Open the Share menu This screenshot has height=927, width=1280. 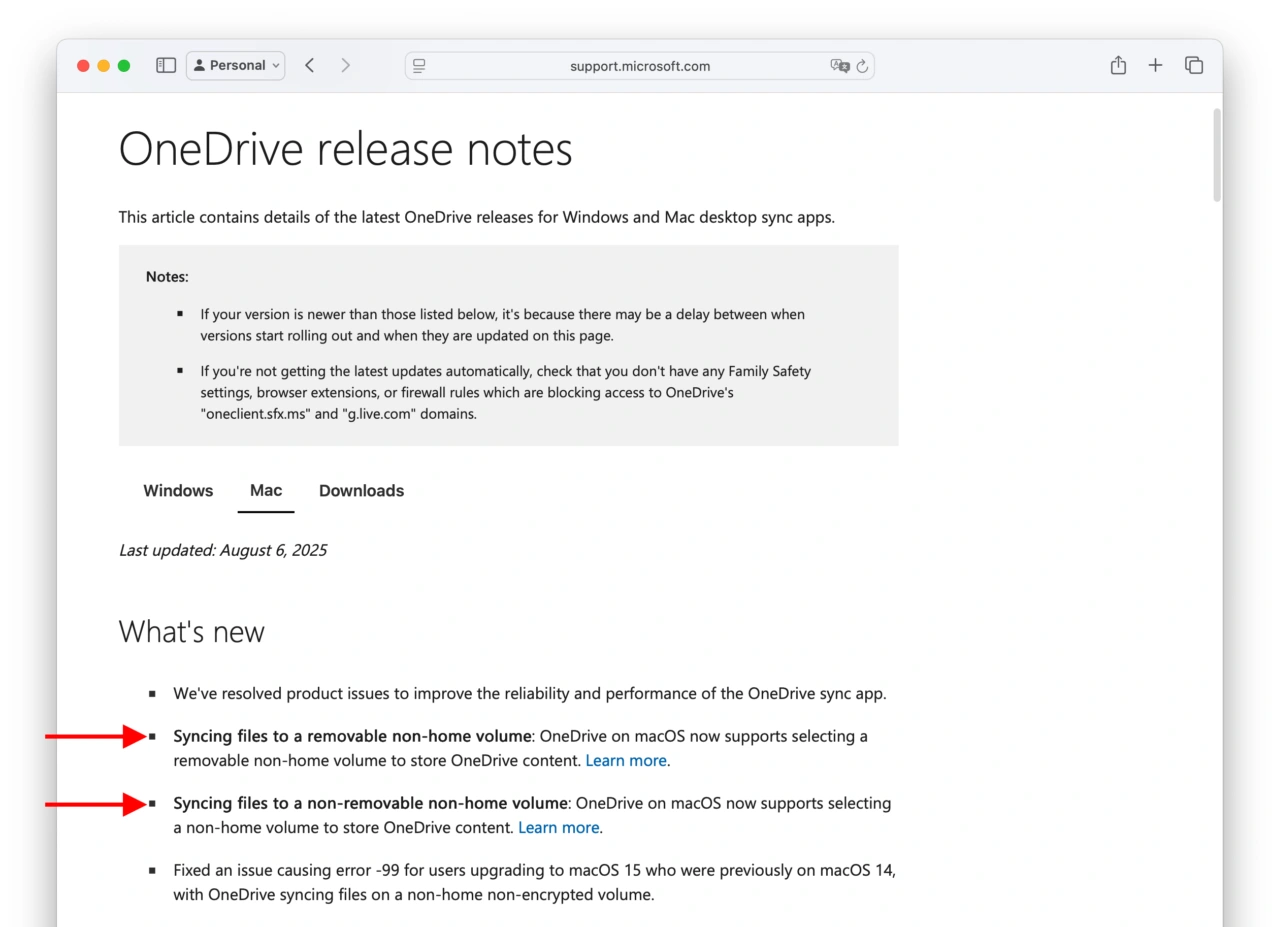[x=1118, y=65]
